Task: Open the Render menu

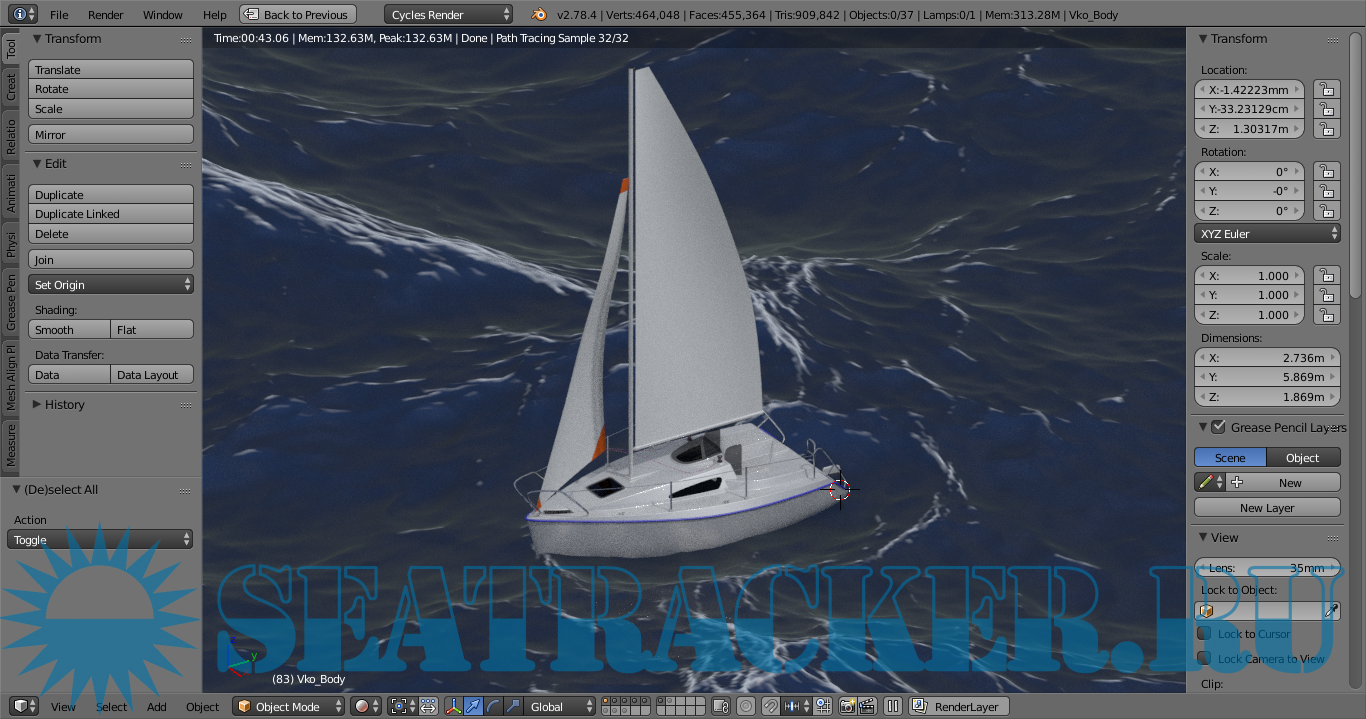Action: 105,15
